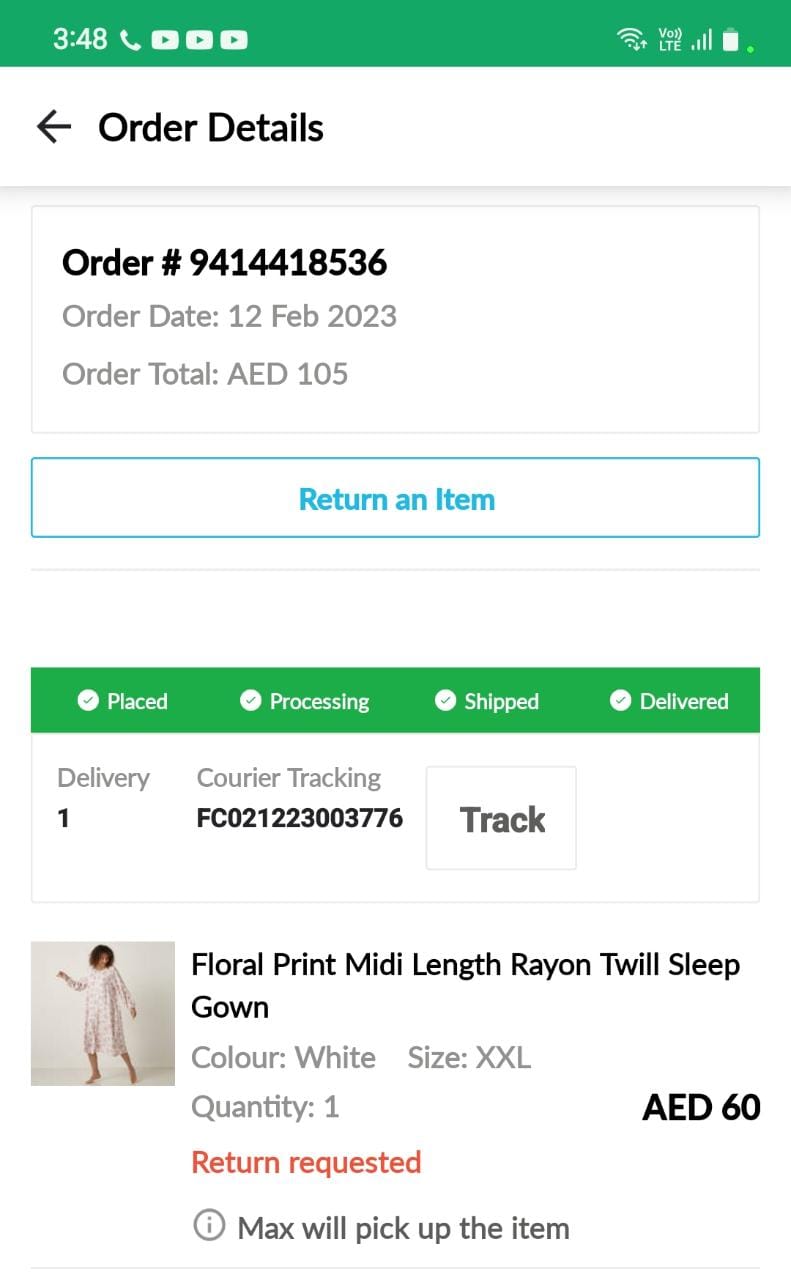Tap the back arrow icon

[x=54, y=127]
